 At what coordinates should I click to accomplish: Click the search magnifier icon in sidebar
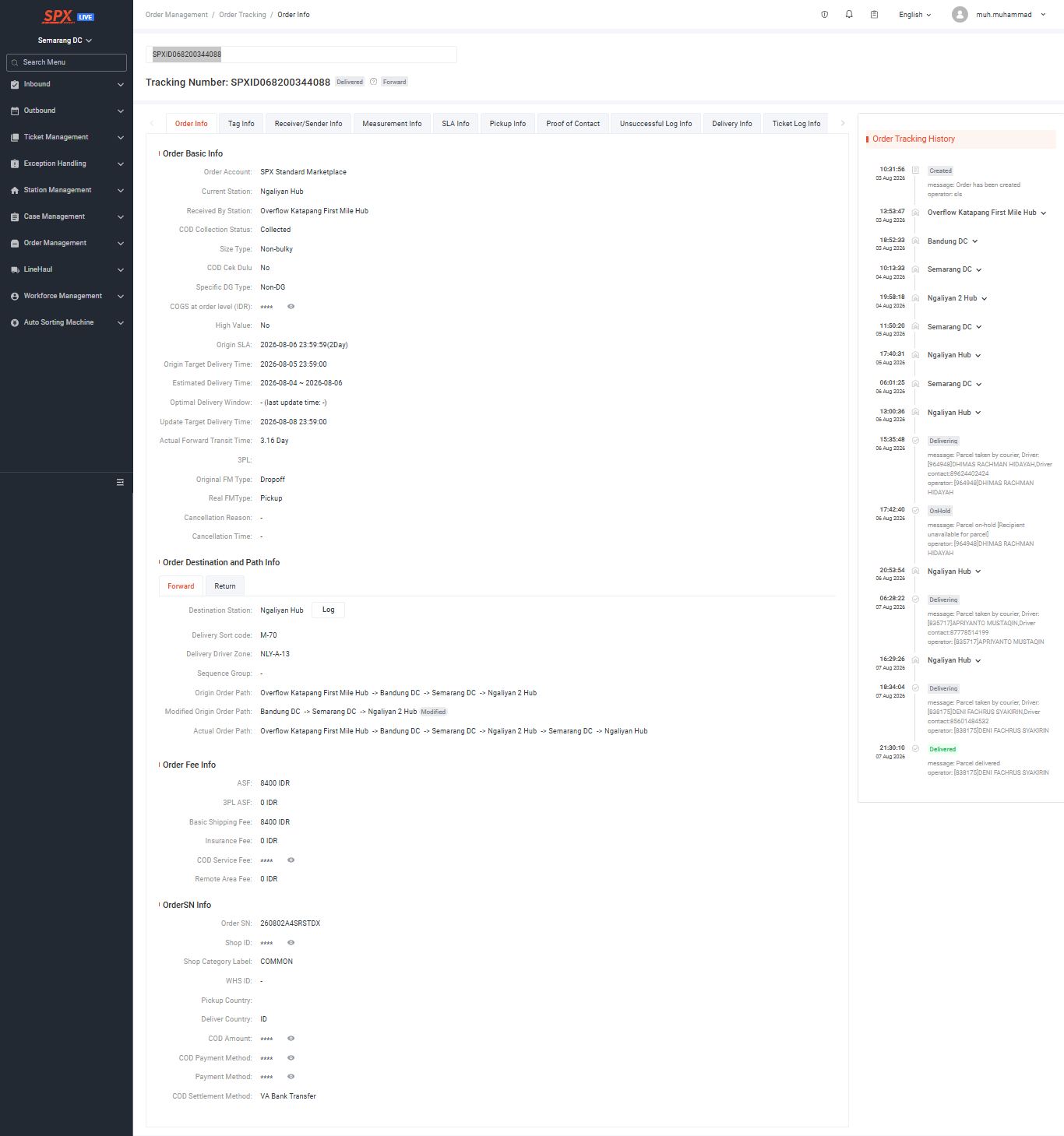click(15, 62)
